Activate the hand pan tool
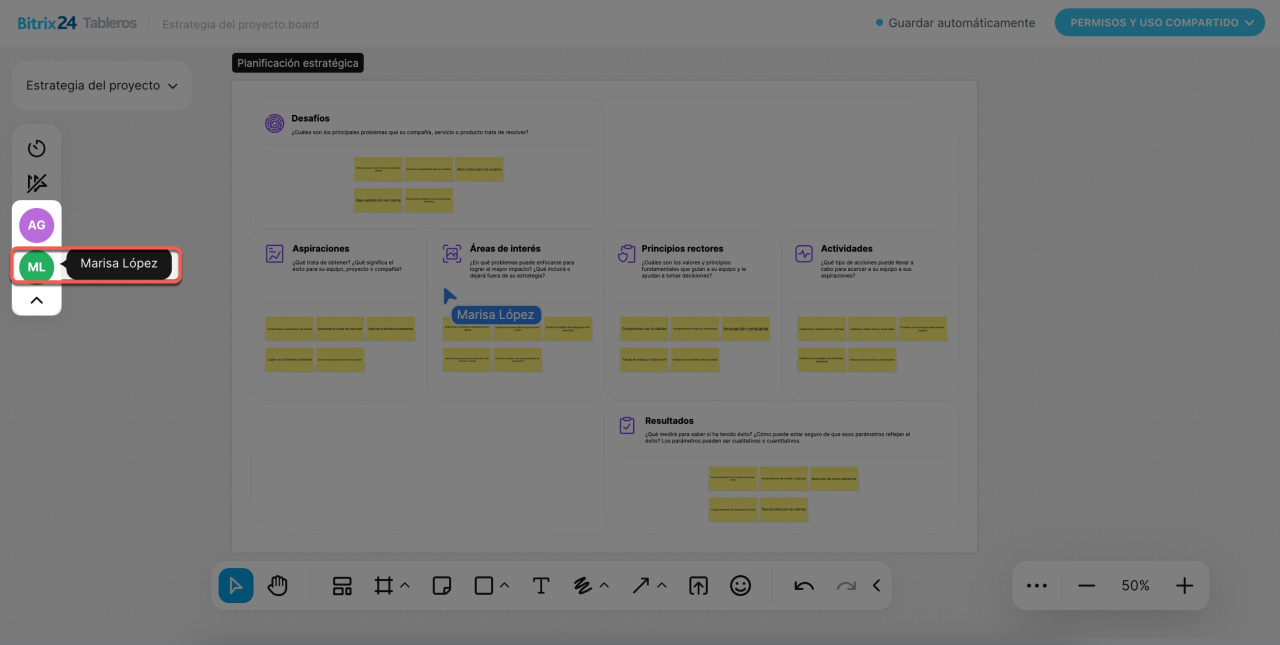 pos(278,586)
